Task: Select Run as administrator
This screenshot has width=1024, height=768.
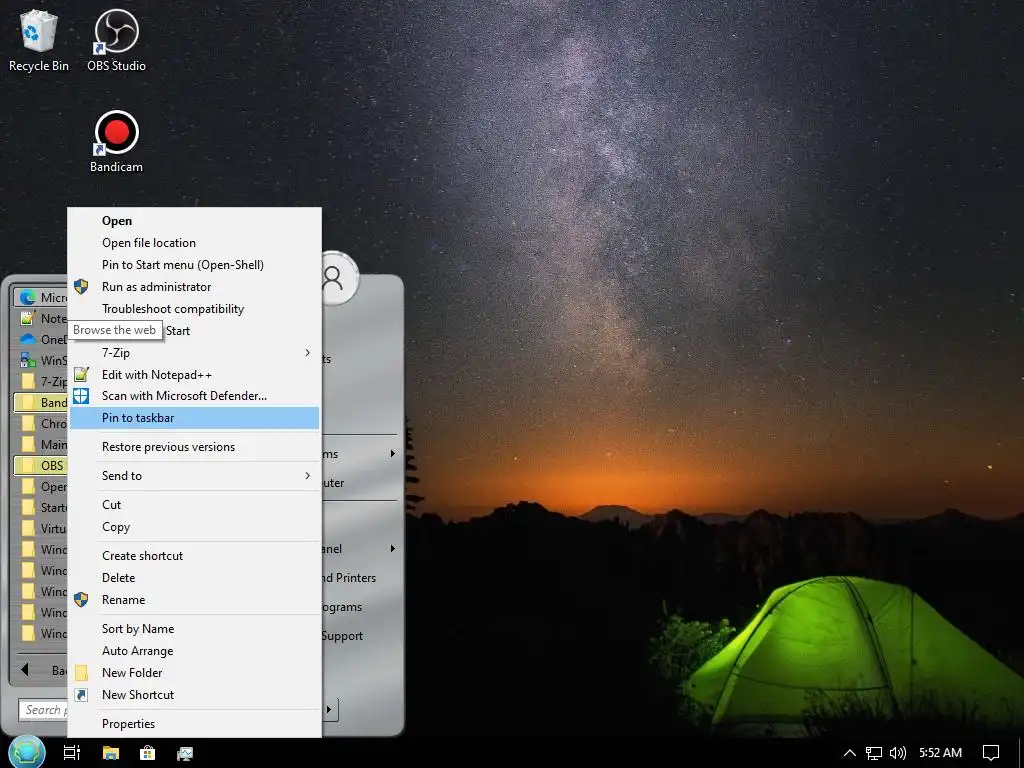Action: click(x=194, y=287)
